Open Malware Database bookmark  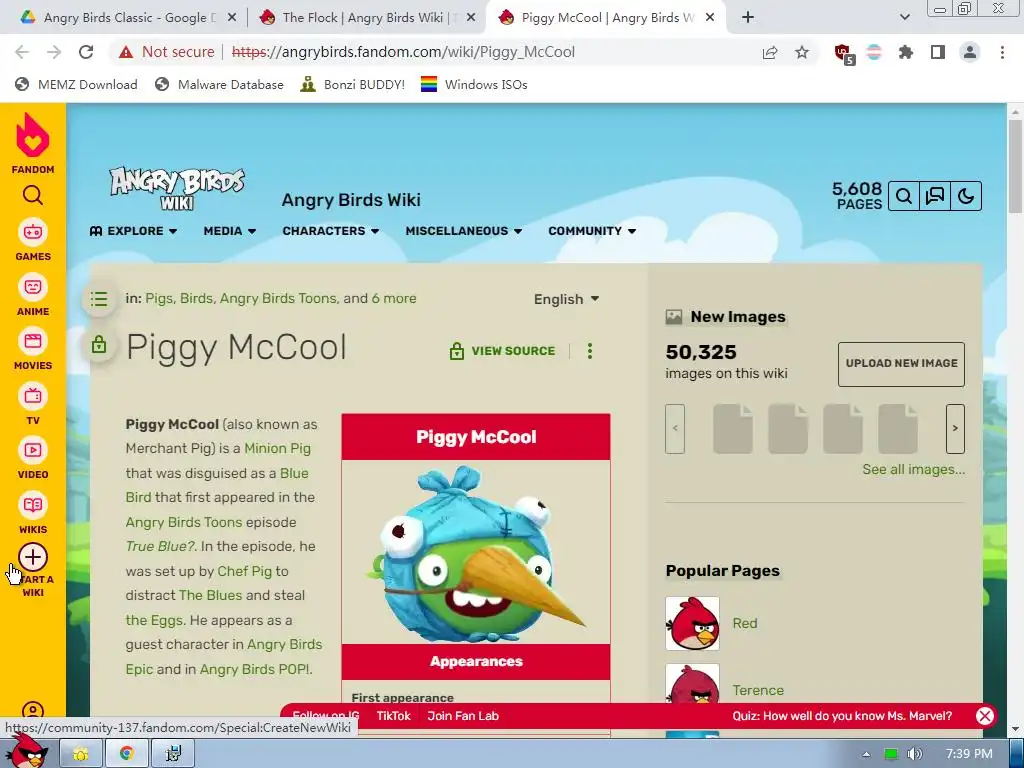tap(219, 85)
